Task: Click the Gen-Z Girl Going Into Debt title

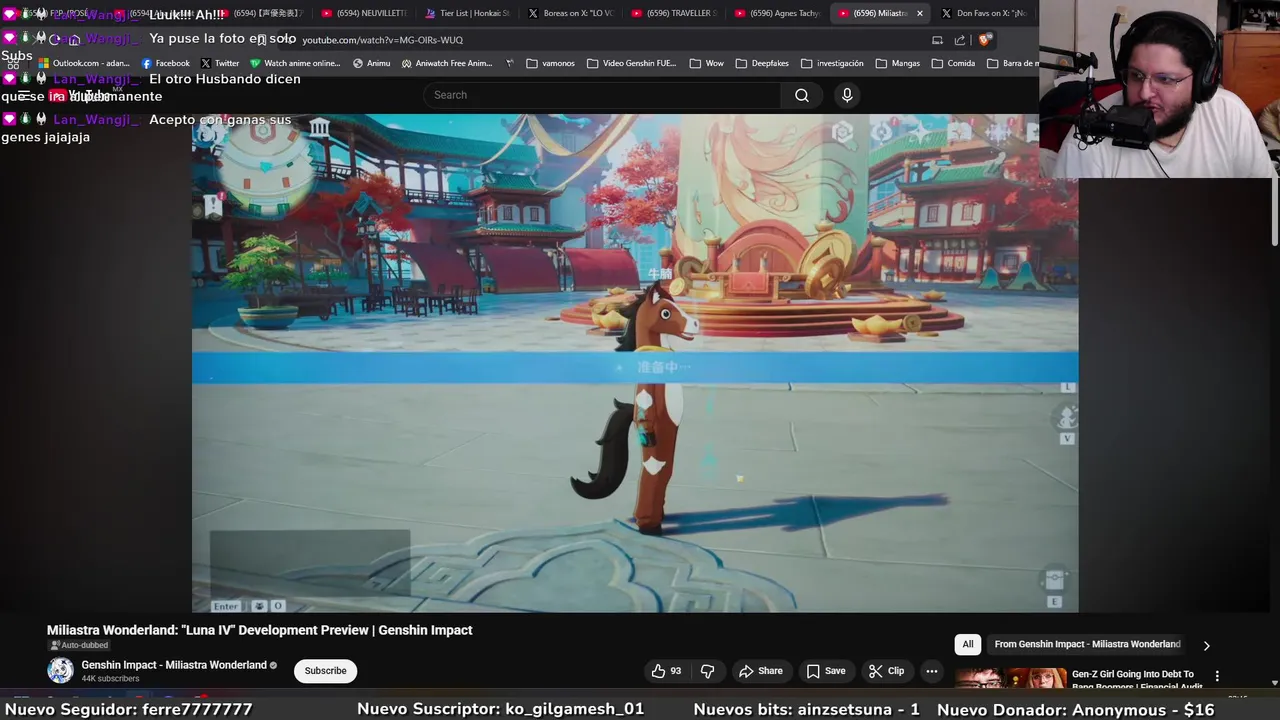Action: (x=1135, y=680)
